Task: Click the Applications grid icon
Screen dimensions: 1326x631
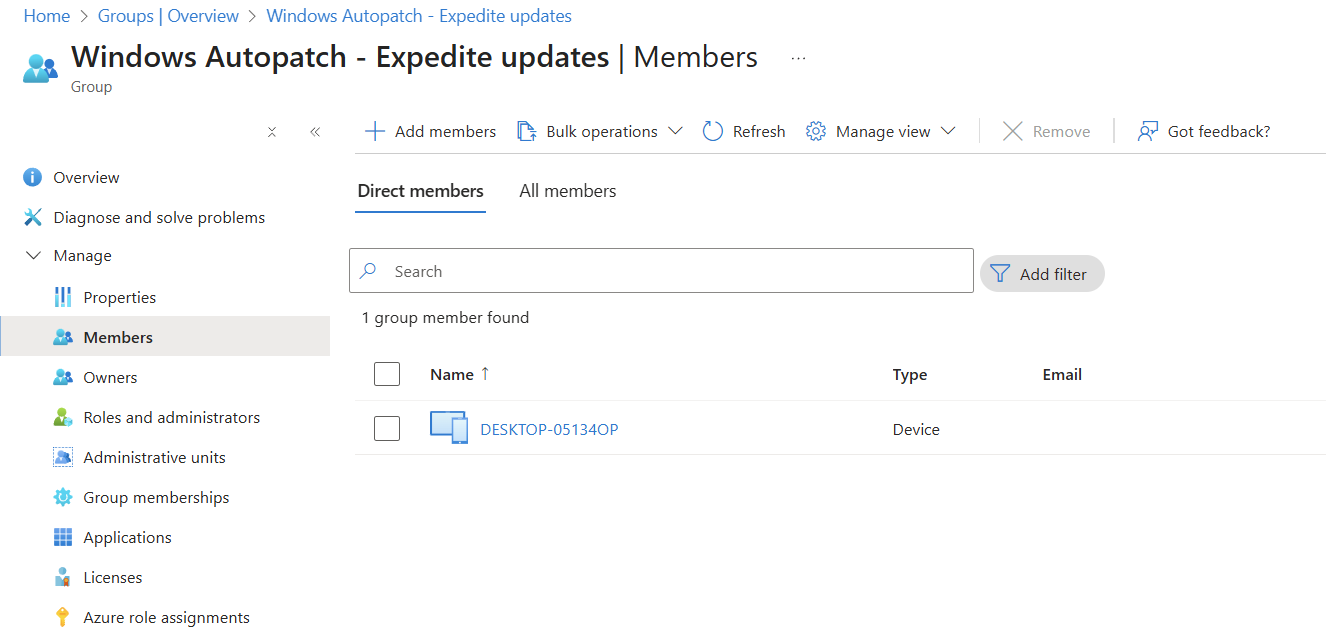Action: (x=63, y=537)
